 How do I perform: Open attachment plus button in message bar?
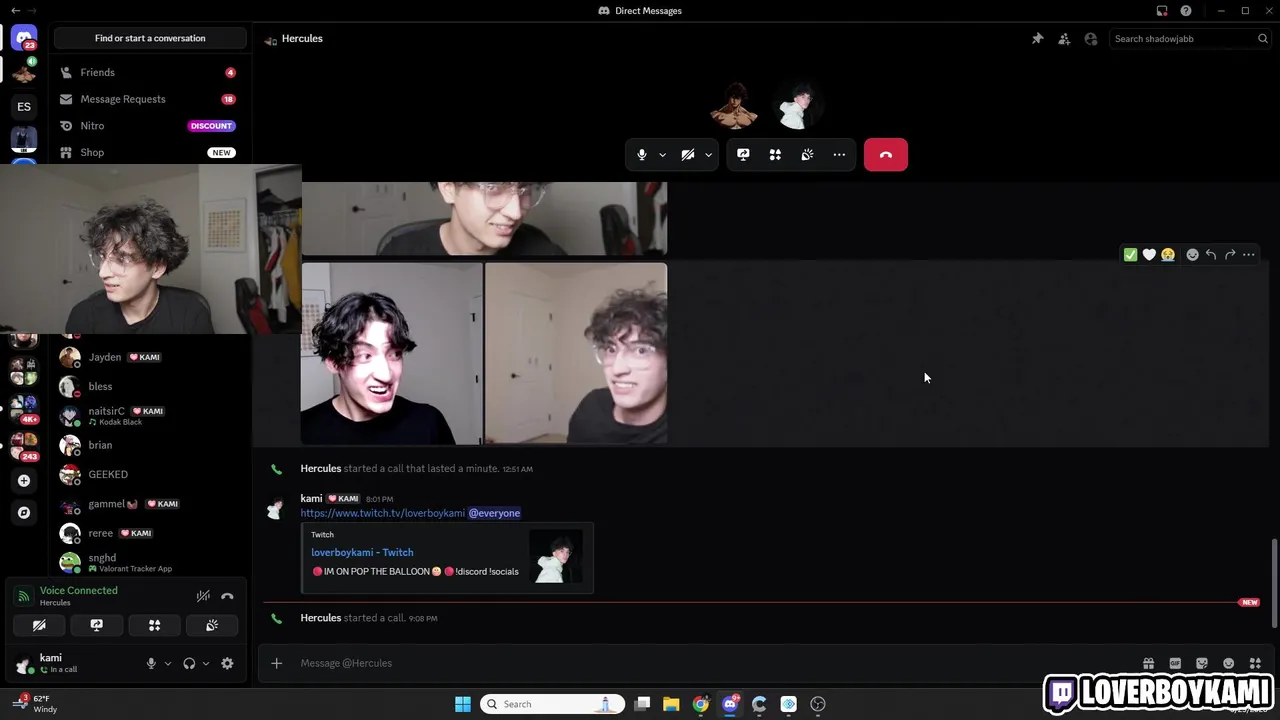tap(277, 663)
